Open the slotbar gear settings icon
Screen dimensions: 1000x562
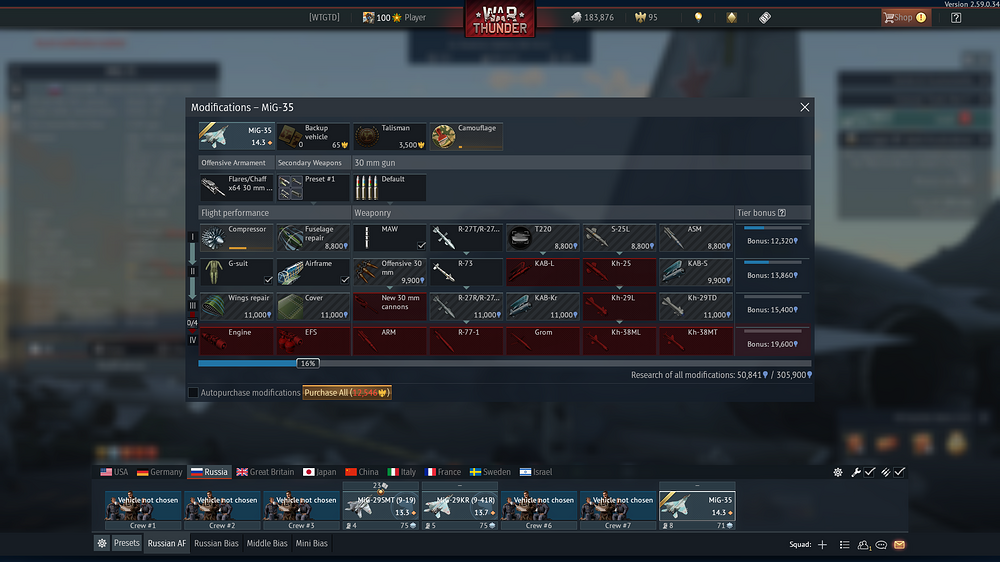[838, 472]
